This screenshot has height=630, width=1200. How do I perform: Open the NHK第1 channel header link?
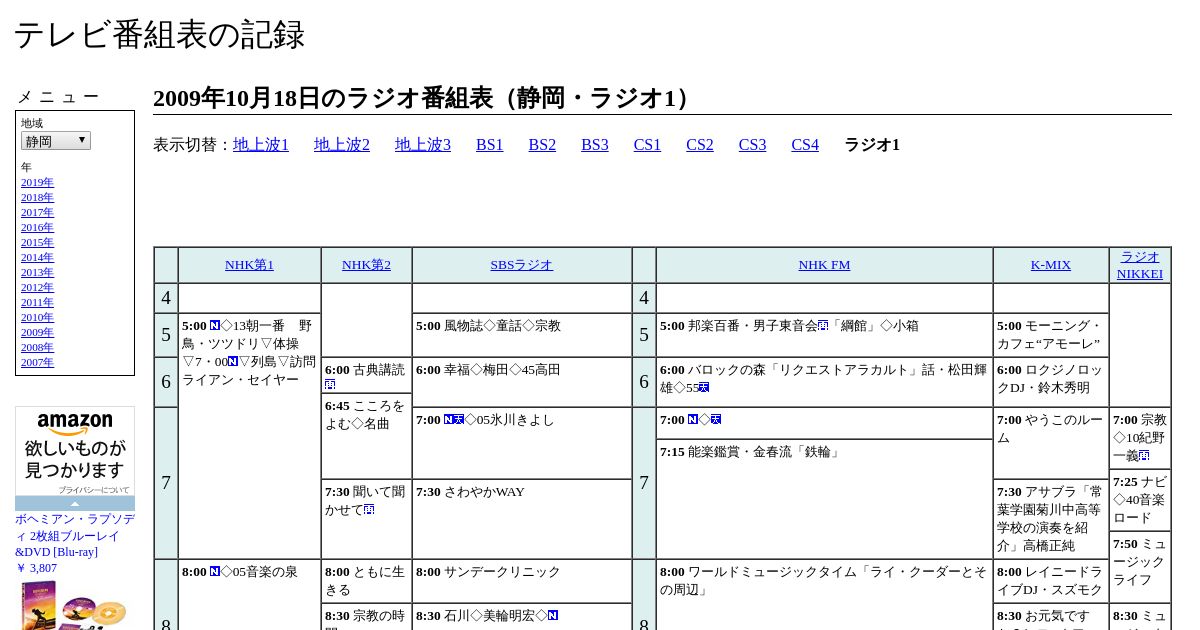point(249,265)
